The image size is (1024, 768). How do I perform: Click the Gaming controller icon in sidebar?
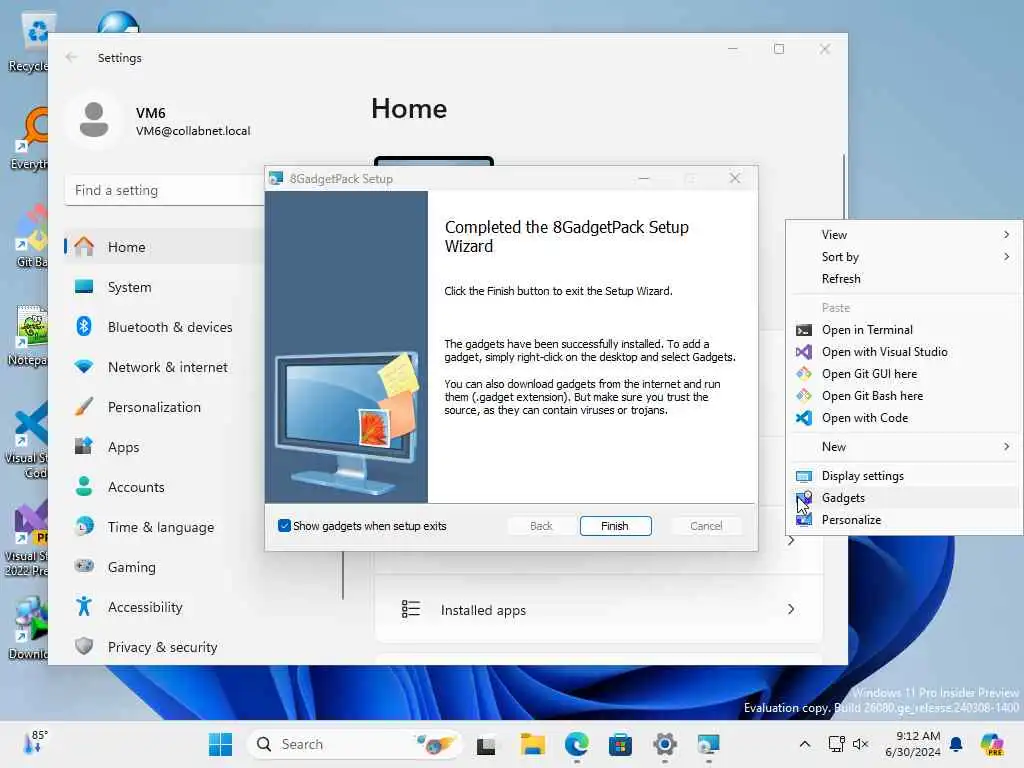(84, 566)
